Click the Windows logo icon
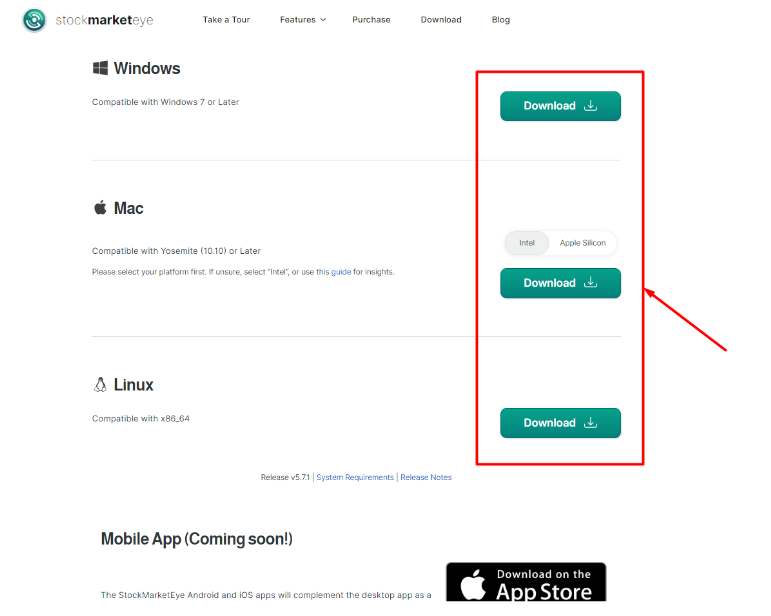Image resolution: width=771 pixels, height=616 pixels. point(100,68)
